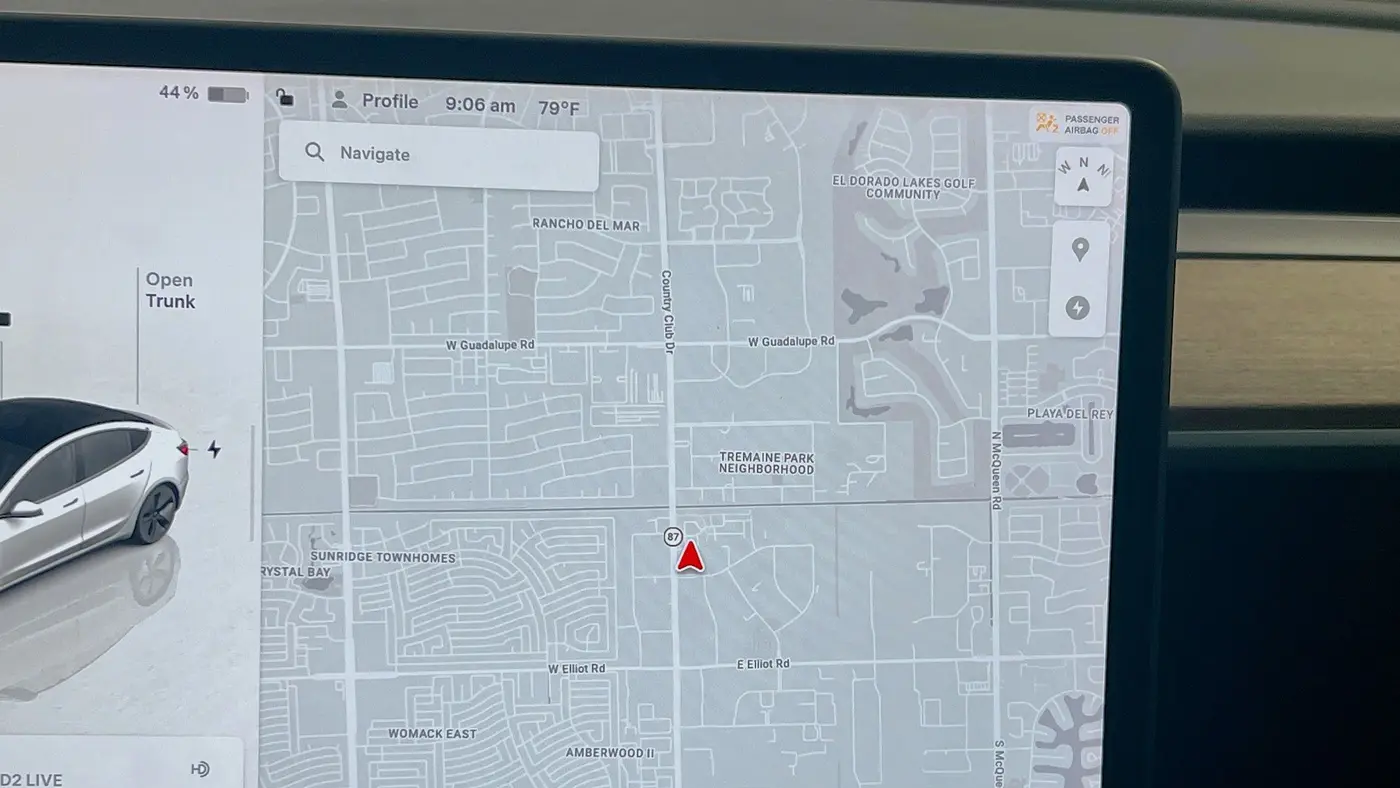Open the Profile driver icon
This screenshot has height=788, width=1400.
(x=340, y=100)
